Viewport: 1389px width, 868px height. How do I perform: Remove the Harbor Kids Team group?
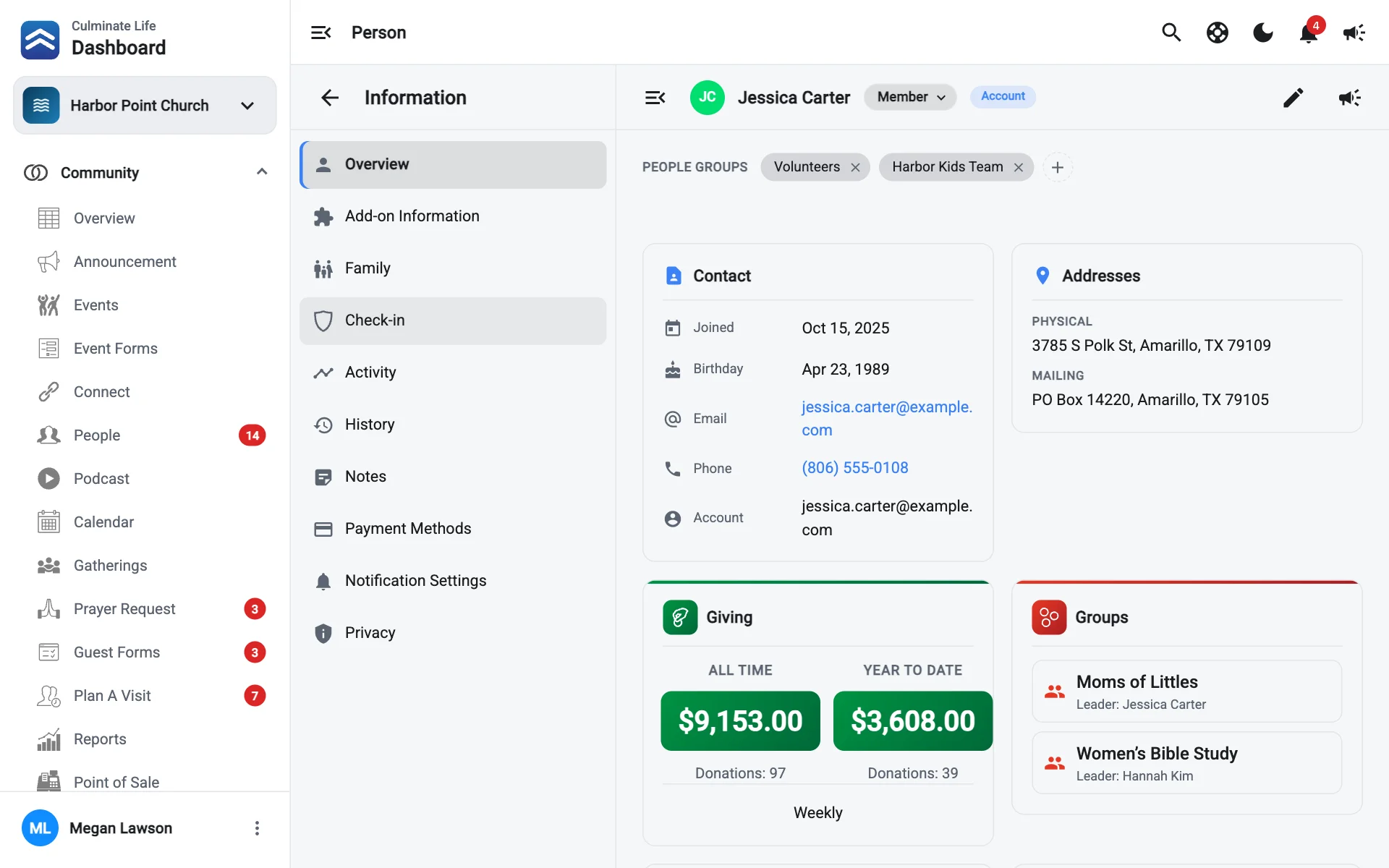pyautogui.click(x=1019, y=168)
